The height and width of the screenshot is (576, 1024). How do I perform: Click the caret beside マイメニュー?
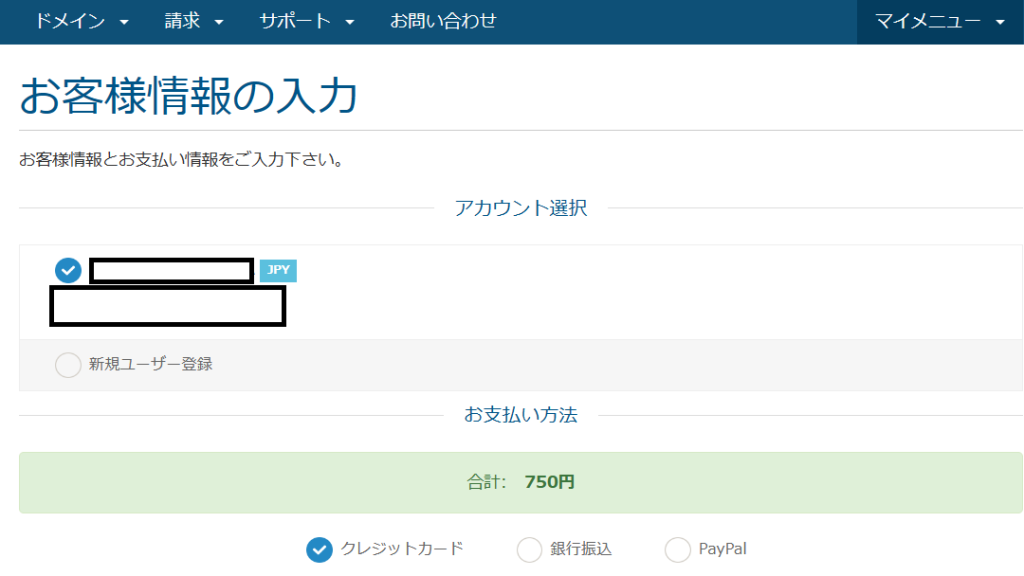tap(1001, 22)
